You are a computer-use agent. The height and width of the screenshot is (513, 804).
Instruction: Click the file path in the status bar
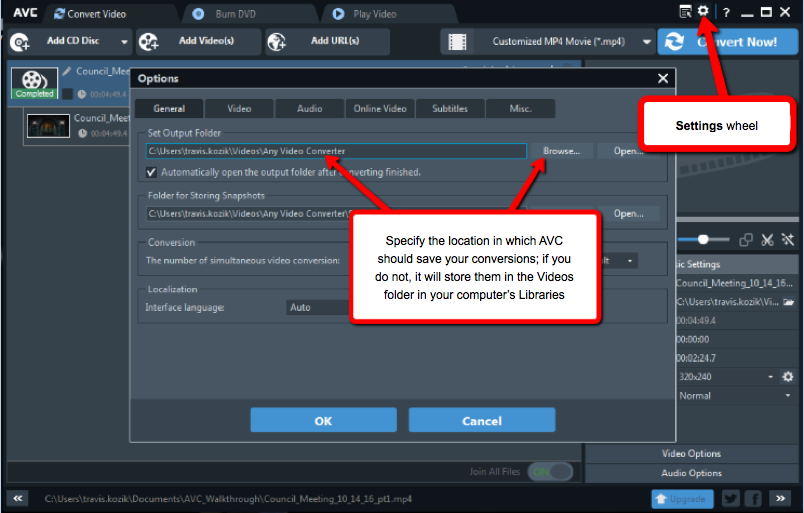pyautogui.click(x=228, y=499)
